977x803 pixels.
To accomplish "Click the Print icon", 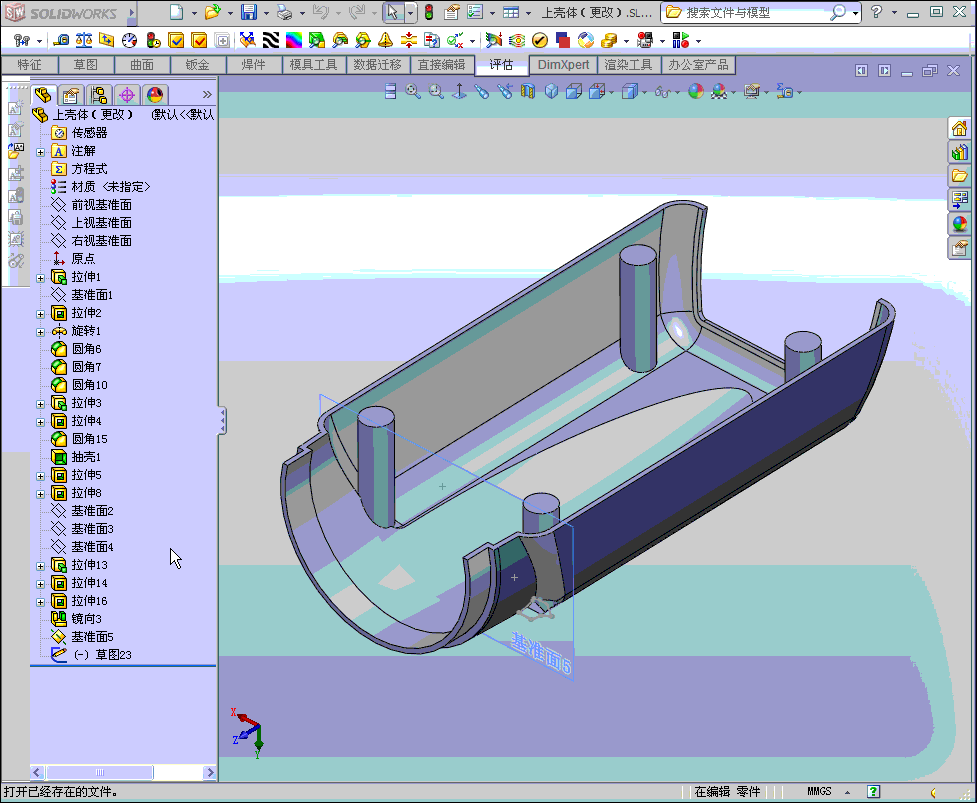I will 284,12.
